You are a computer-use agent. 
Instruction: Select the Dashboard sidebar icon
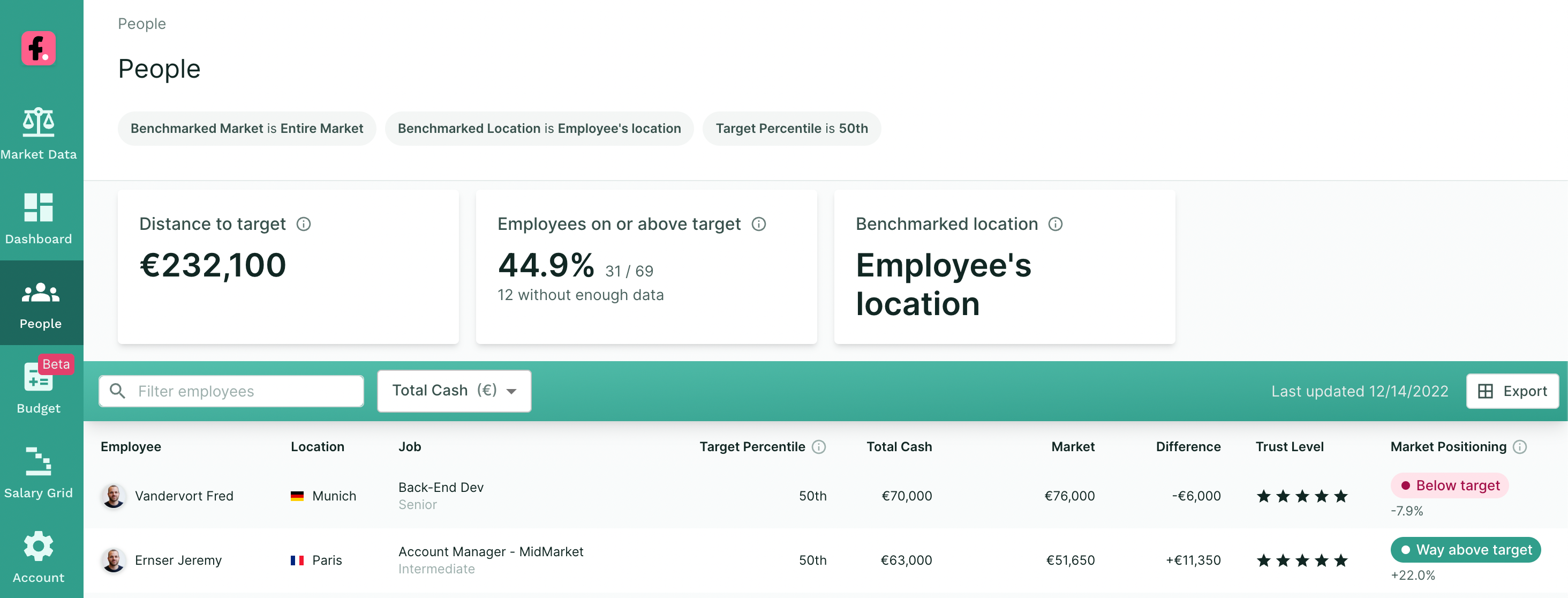tap(39, 218)
